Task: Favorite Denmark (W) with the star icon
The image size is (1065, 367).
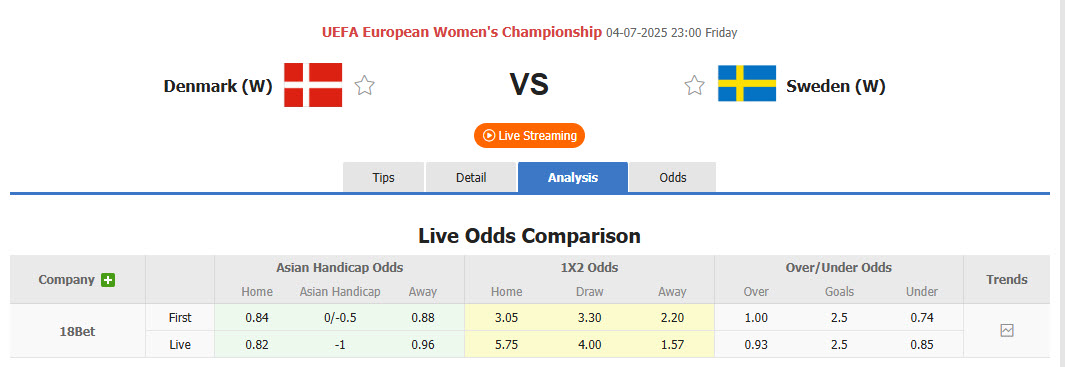Action: coord(365,86)
